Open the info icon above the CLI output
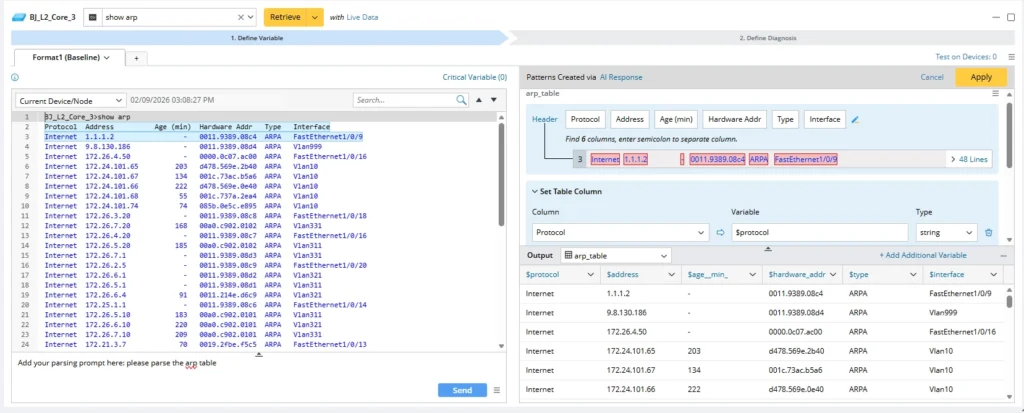This screenshot has height=413, width=1024. [15, 77]
